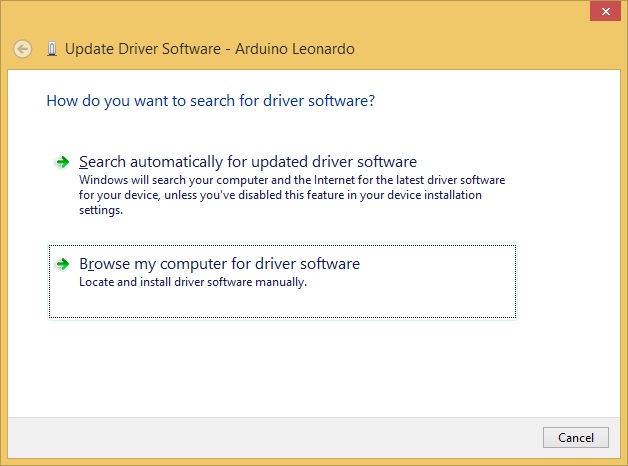Choose Search automatically for updated driver software

282,186
